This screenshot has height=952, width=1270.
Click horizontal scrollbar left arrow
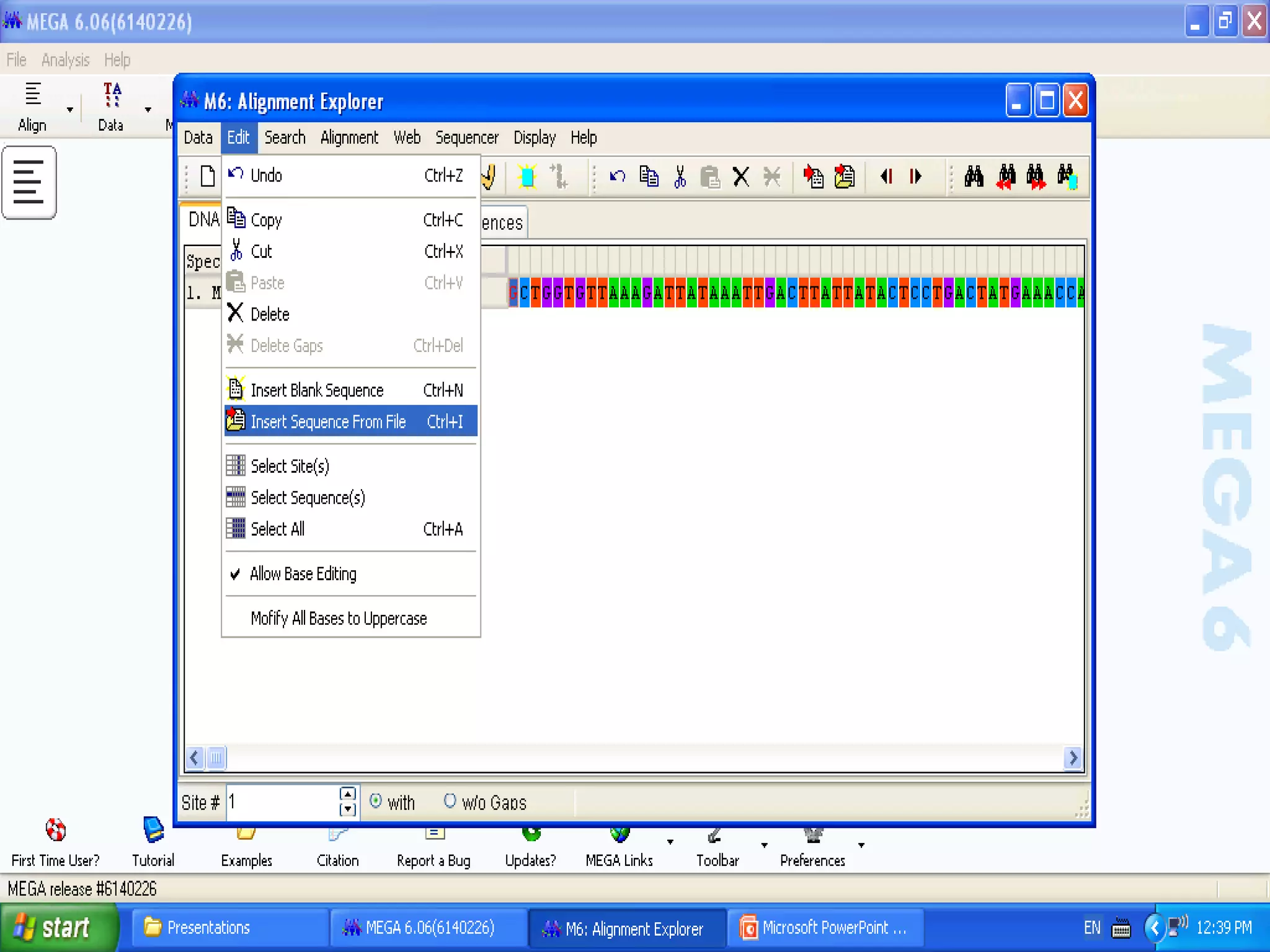195,757
